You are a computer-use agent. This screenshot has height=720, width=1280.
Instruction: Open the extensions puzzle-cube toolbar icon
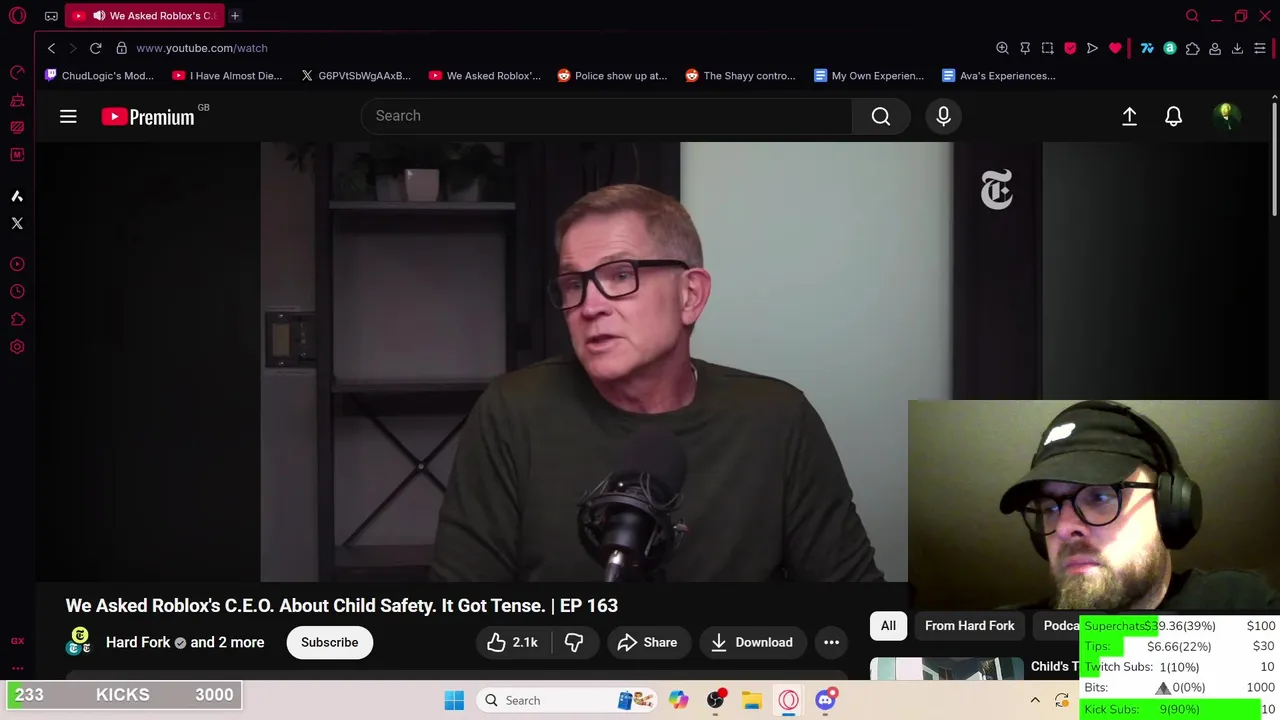click(x=1192, y=48)
